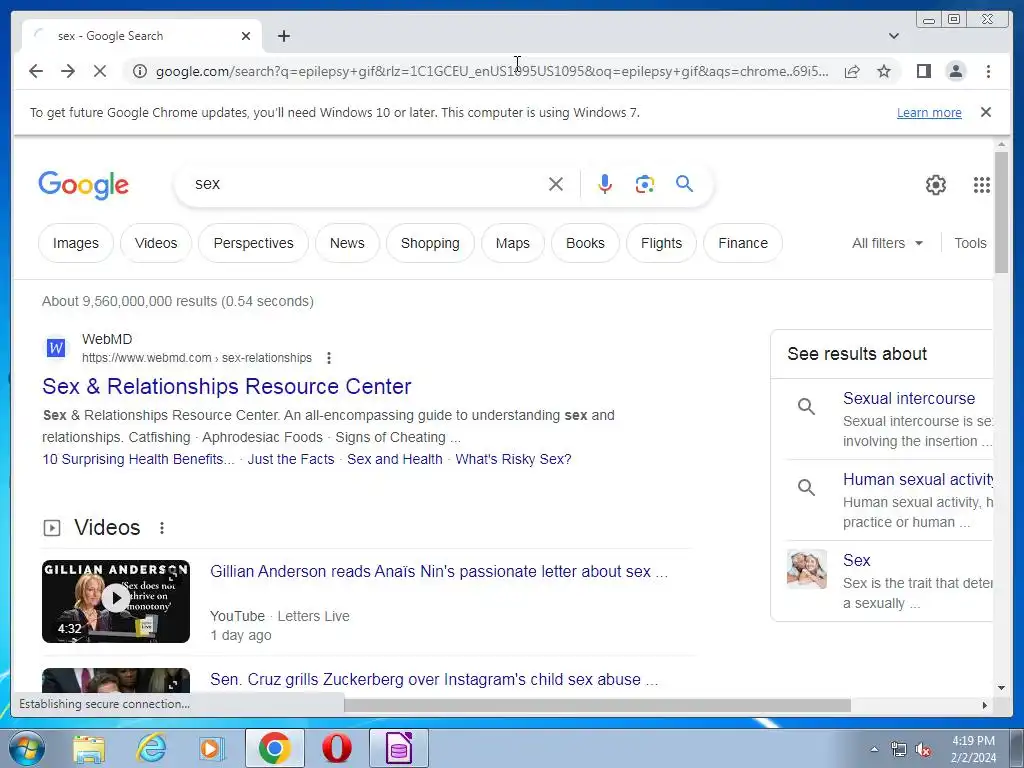Open 10 Surprising Health Benefits sitelink

tap(138, 459)
